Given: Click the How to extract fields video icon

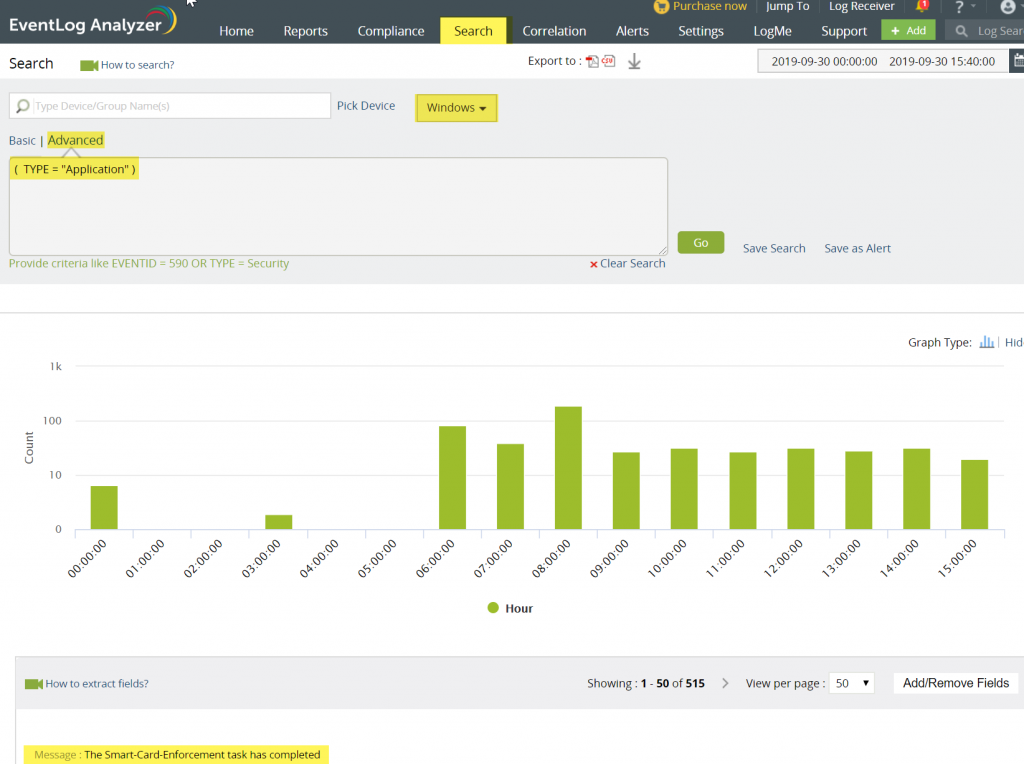Looking at the screenshot, I should 33,684.
